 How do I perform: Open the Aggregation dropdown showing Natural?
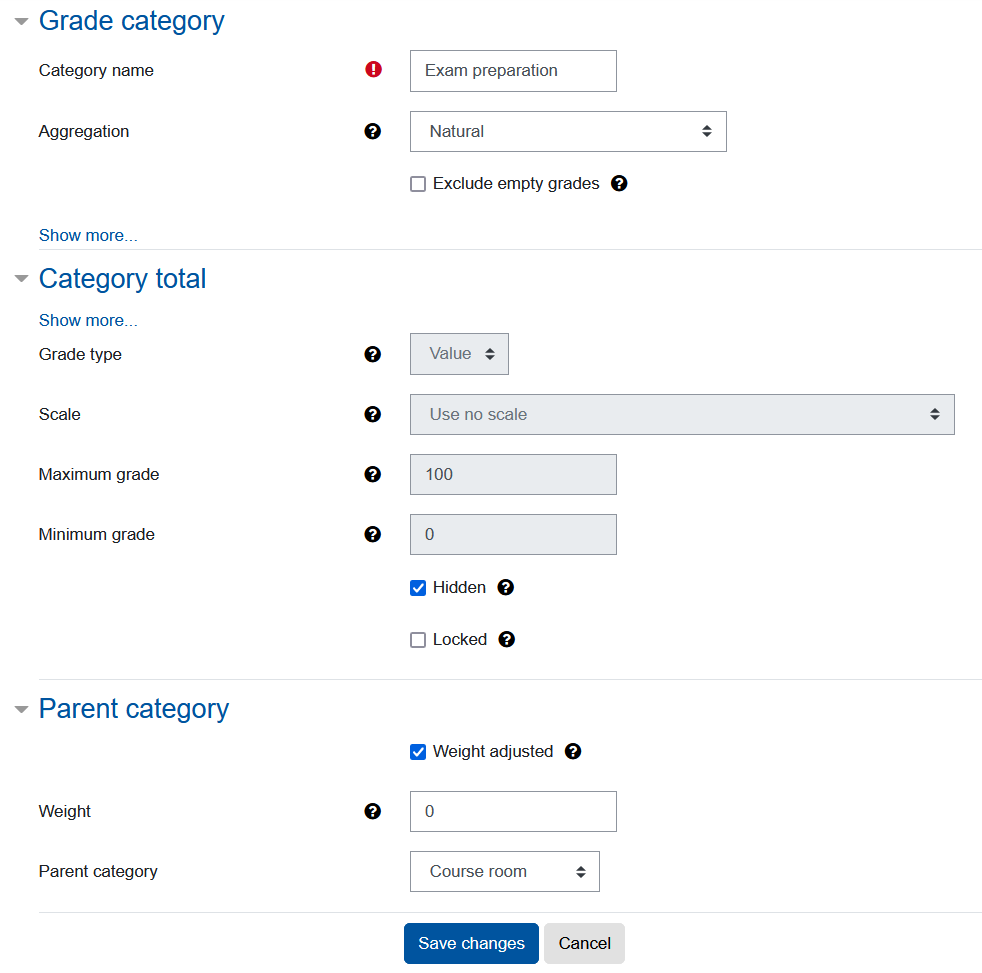(568, 131)
